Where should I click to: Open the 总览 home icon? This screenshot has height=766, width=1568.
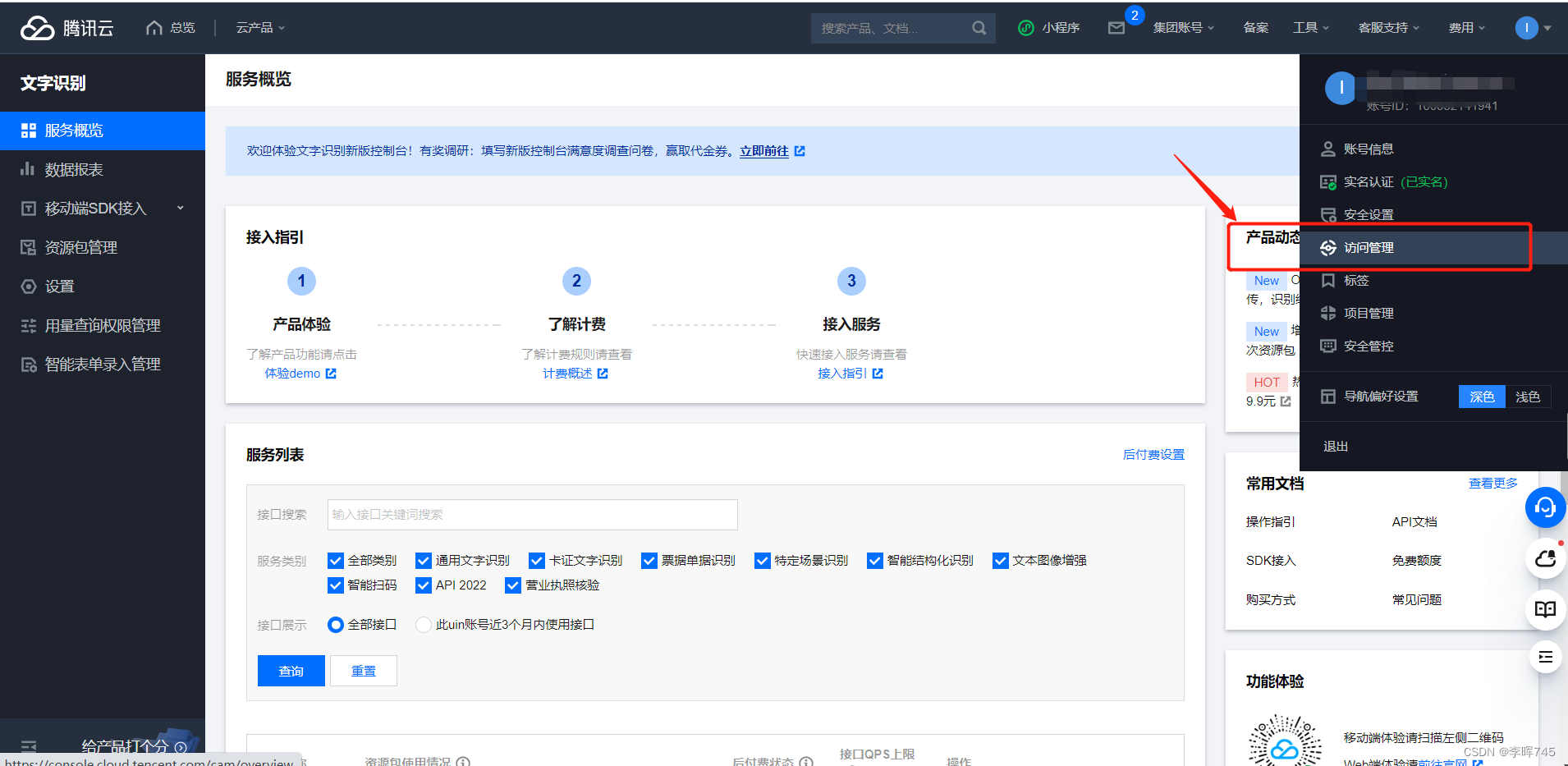pyautogui.click(x=154, y=28)
